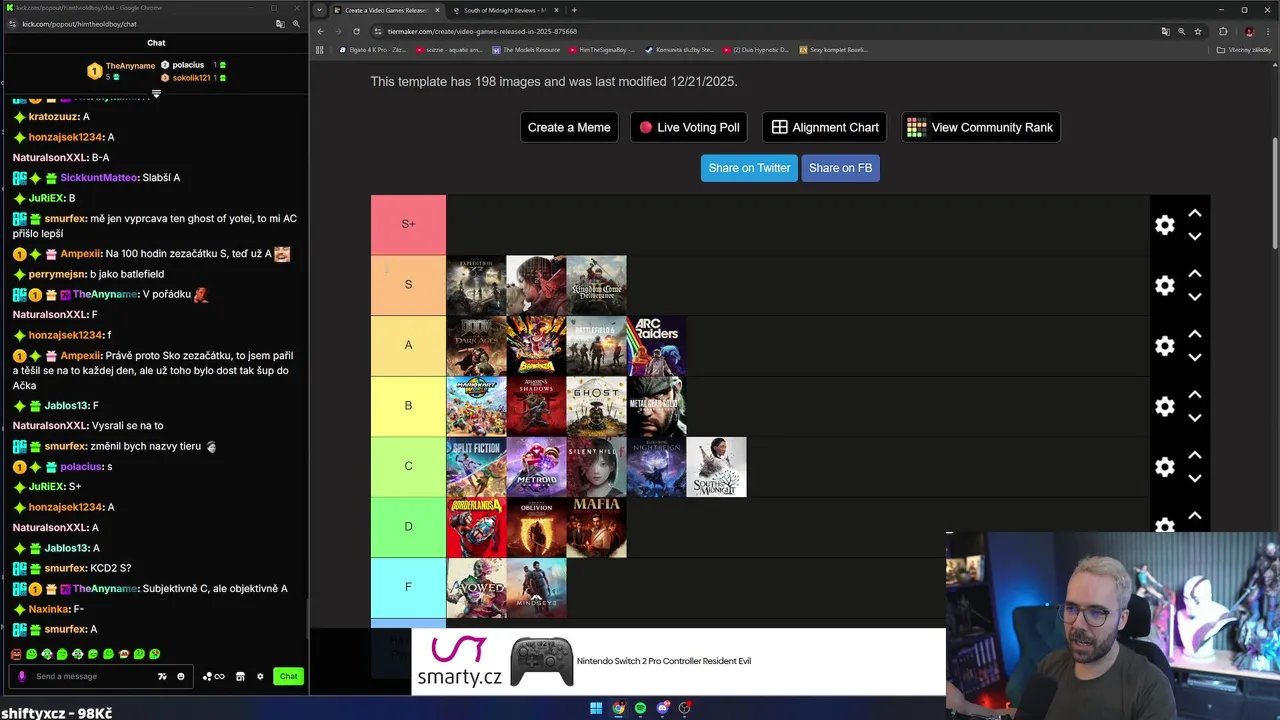1280x720 pixels.
Task: Open settings gear for the B tier
Action: pos(1165,406)
